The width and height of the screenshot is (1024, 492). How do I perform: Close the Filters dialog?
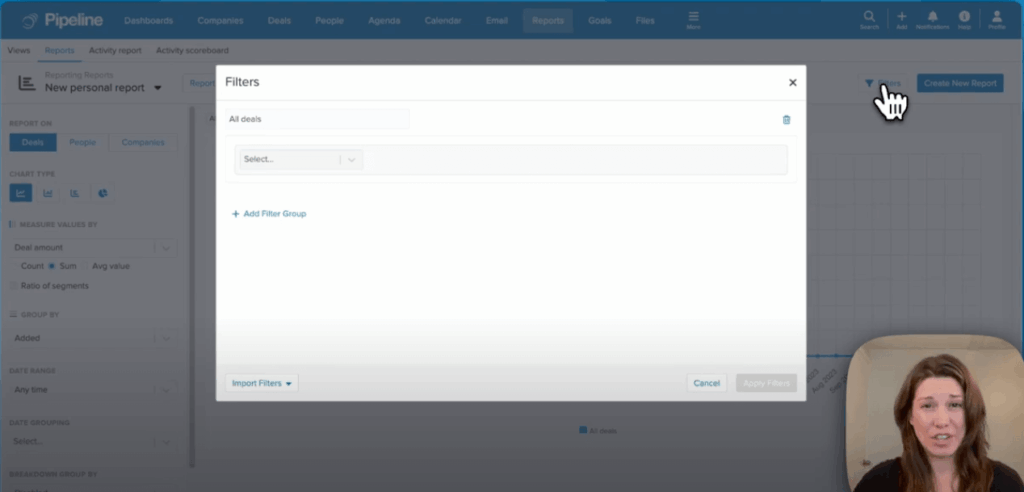tap(793, 82)
